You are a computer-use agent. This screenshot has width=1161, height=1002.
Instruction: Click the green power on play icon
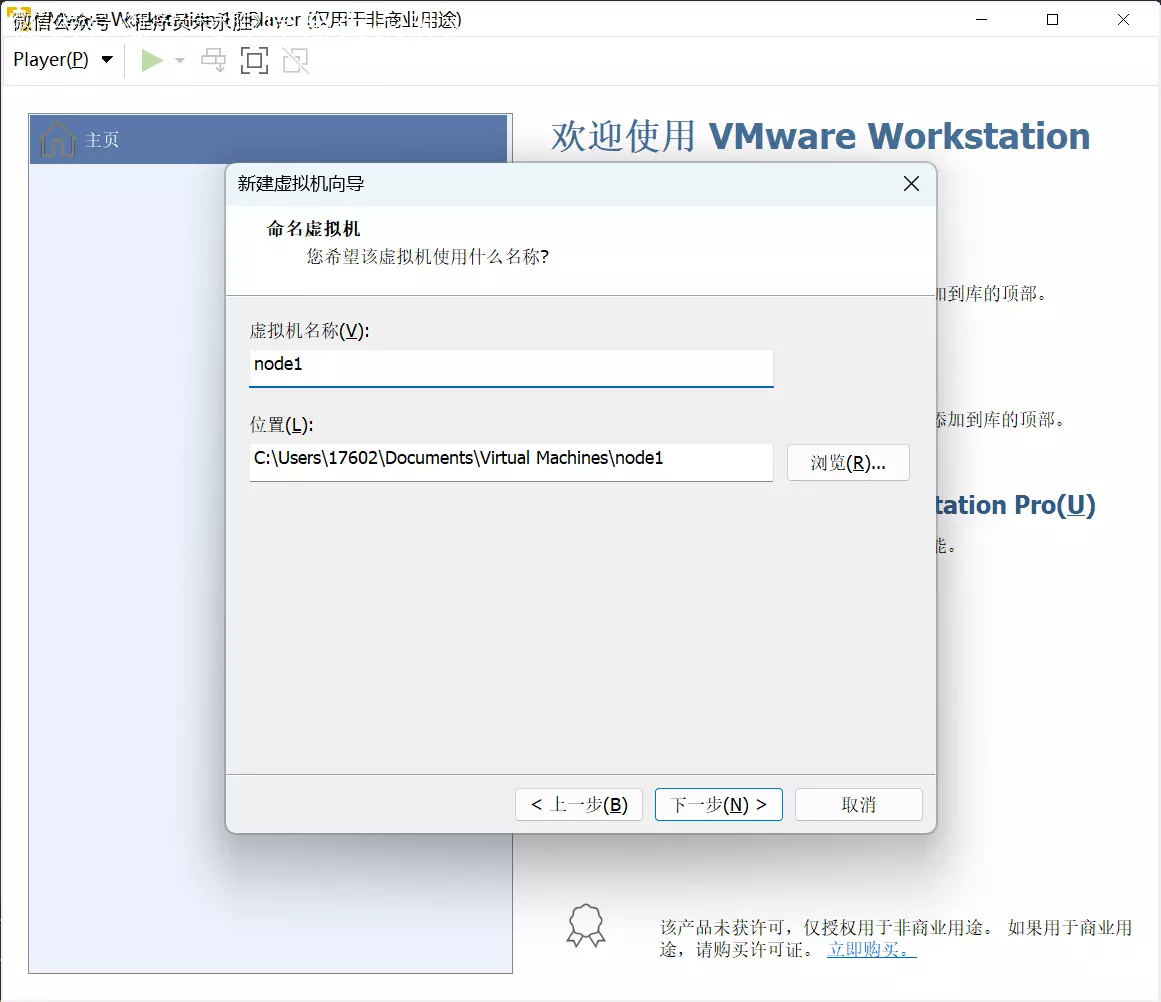tap(152, 61)
